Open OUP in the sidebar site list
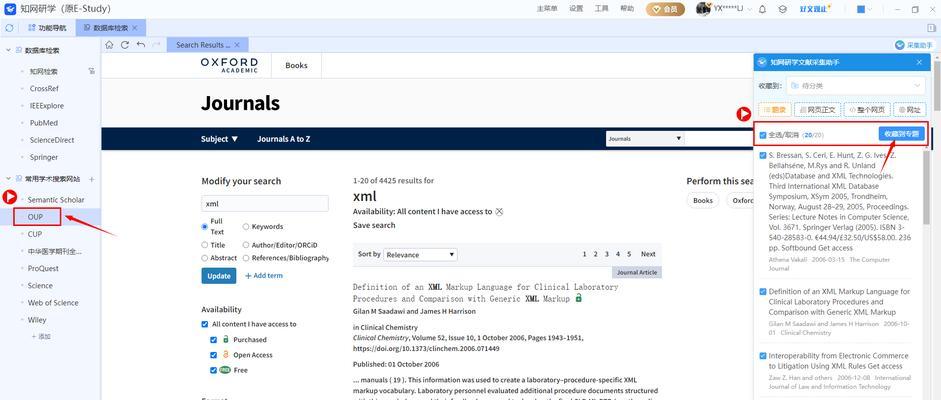The height and width of the screenshot is (400, 941). click(35, 216)
